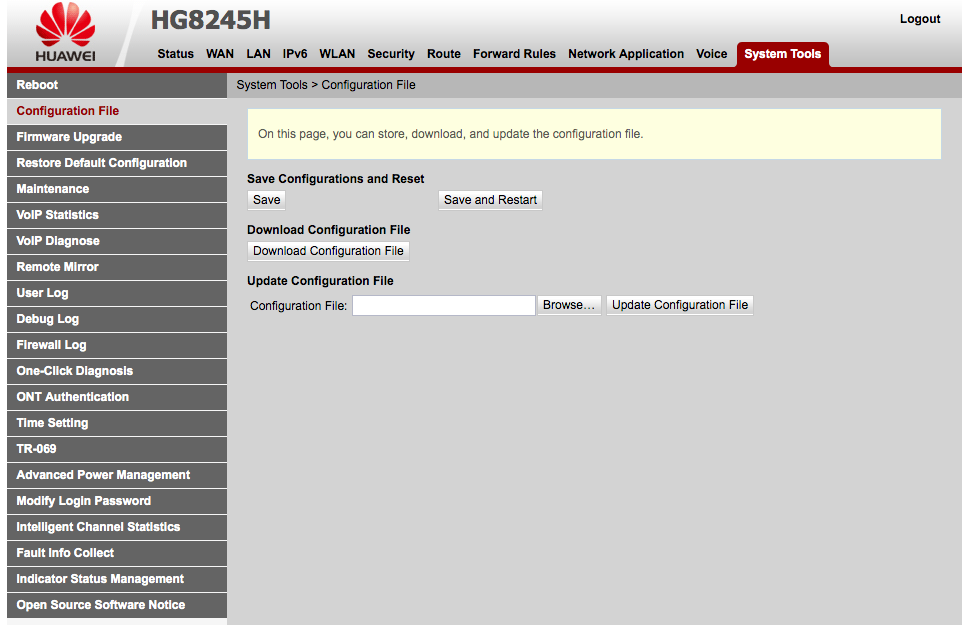Screen dimensions: 969x625
Task: Go to the Network Application tab
Action: pyautogui.click(x=626, y=54)
